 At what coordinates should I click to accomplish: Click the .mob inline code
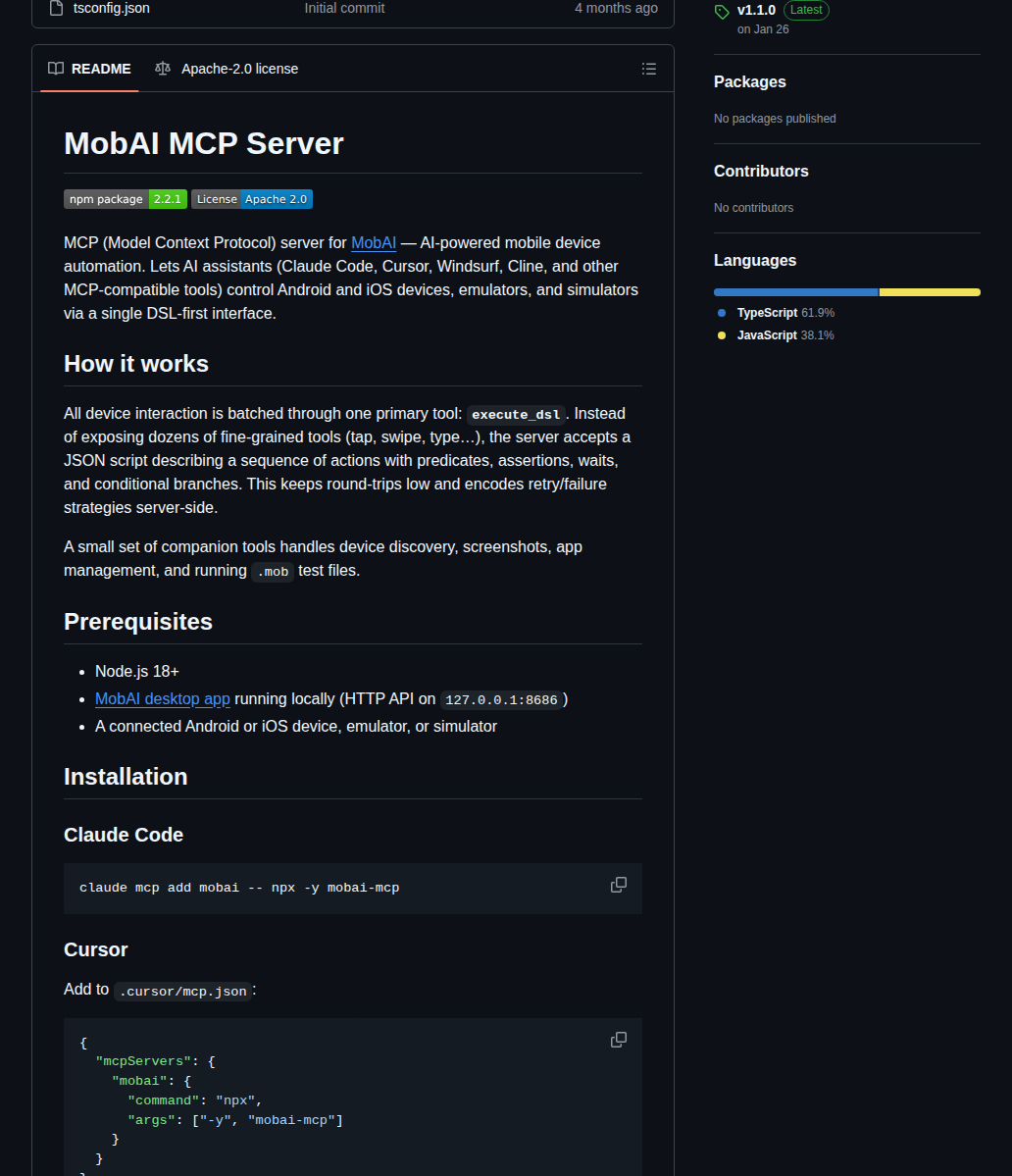(x=273, y=572)
